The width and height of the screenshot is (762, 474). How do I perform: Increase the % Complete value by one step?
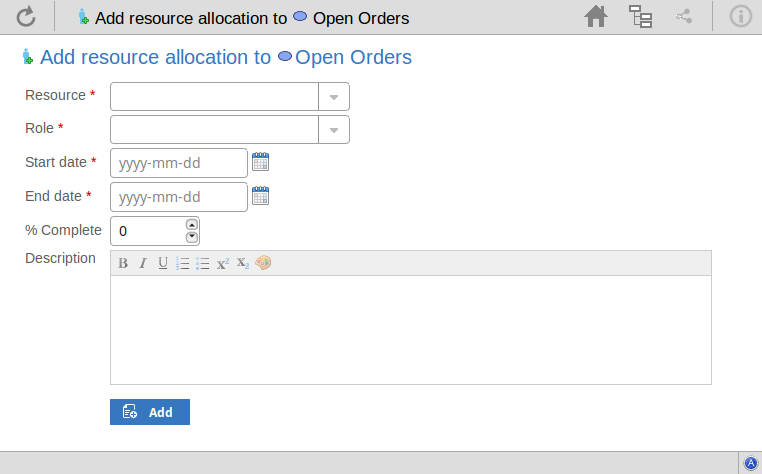[x=192, y=224]
